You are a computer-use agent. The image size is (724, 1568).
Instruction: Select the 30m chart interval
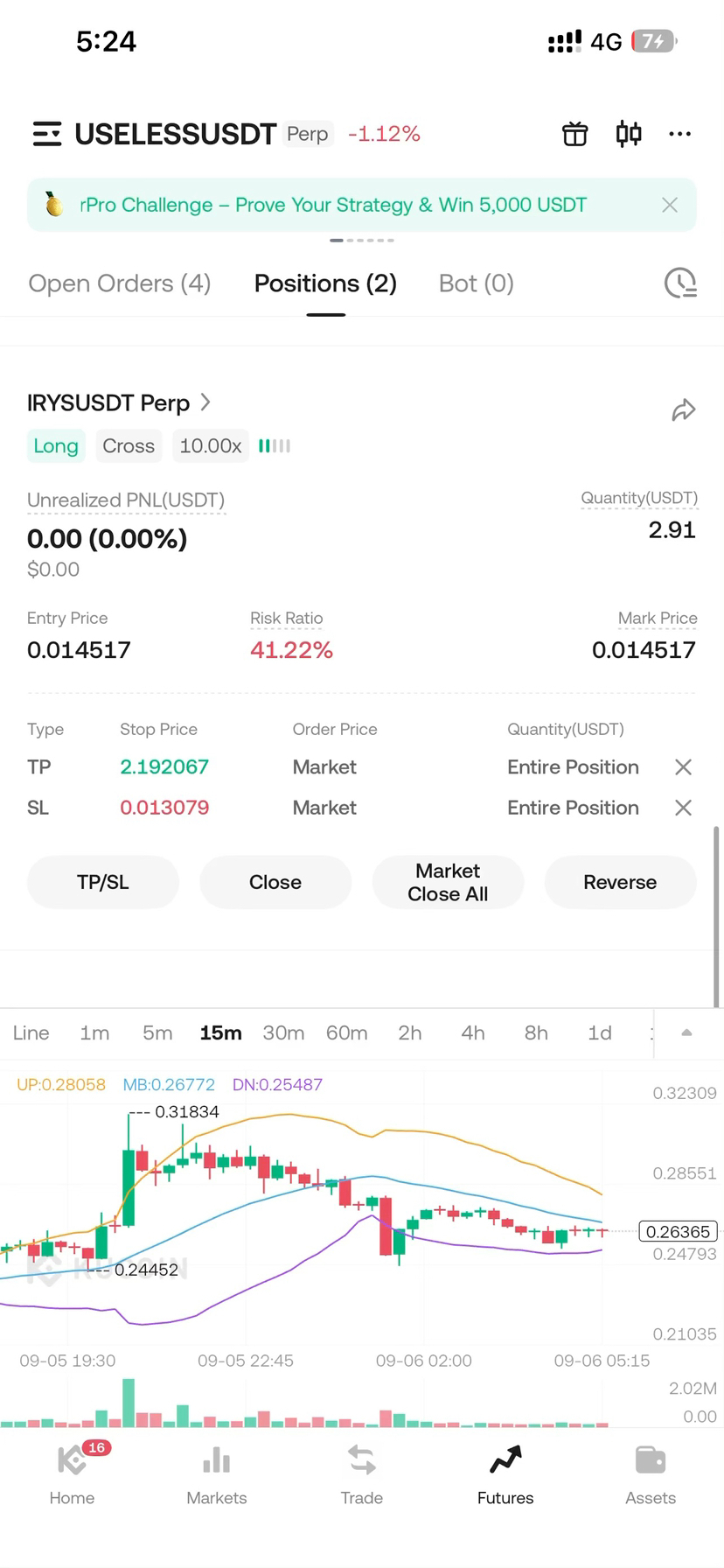pyautogui.click(x=283, y=1032)
